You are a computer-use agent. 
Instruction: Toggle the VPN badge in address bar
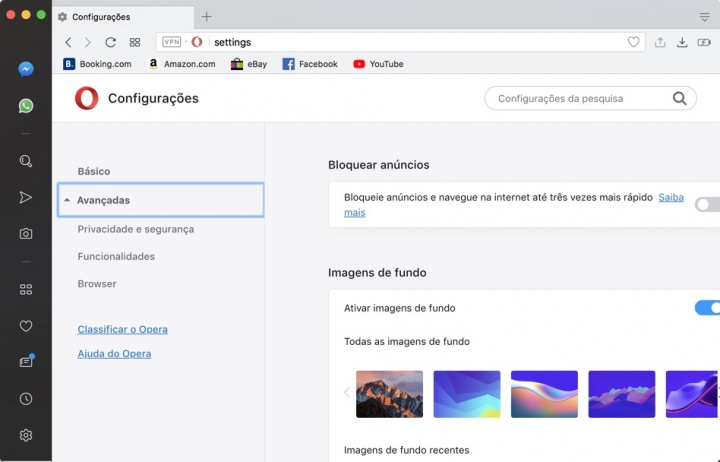[171, 42]
